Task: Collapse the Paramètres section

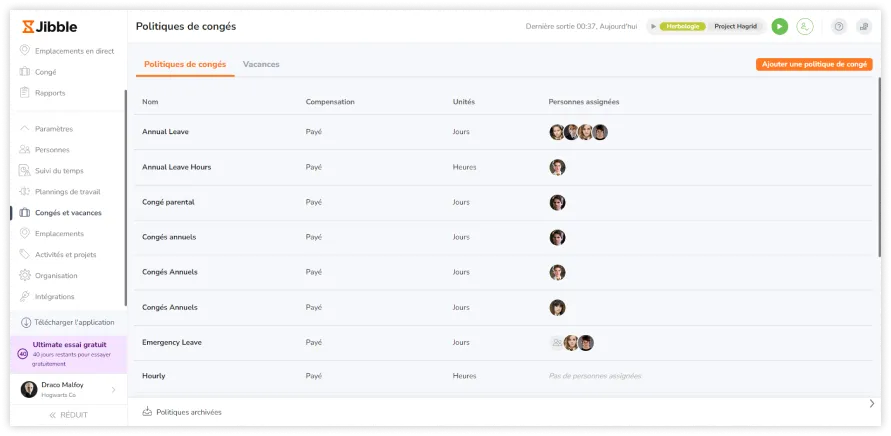Action: click(x=53, y=129)
